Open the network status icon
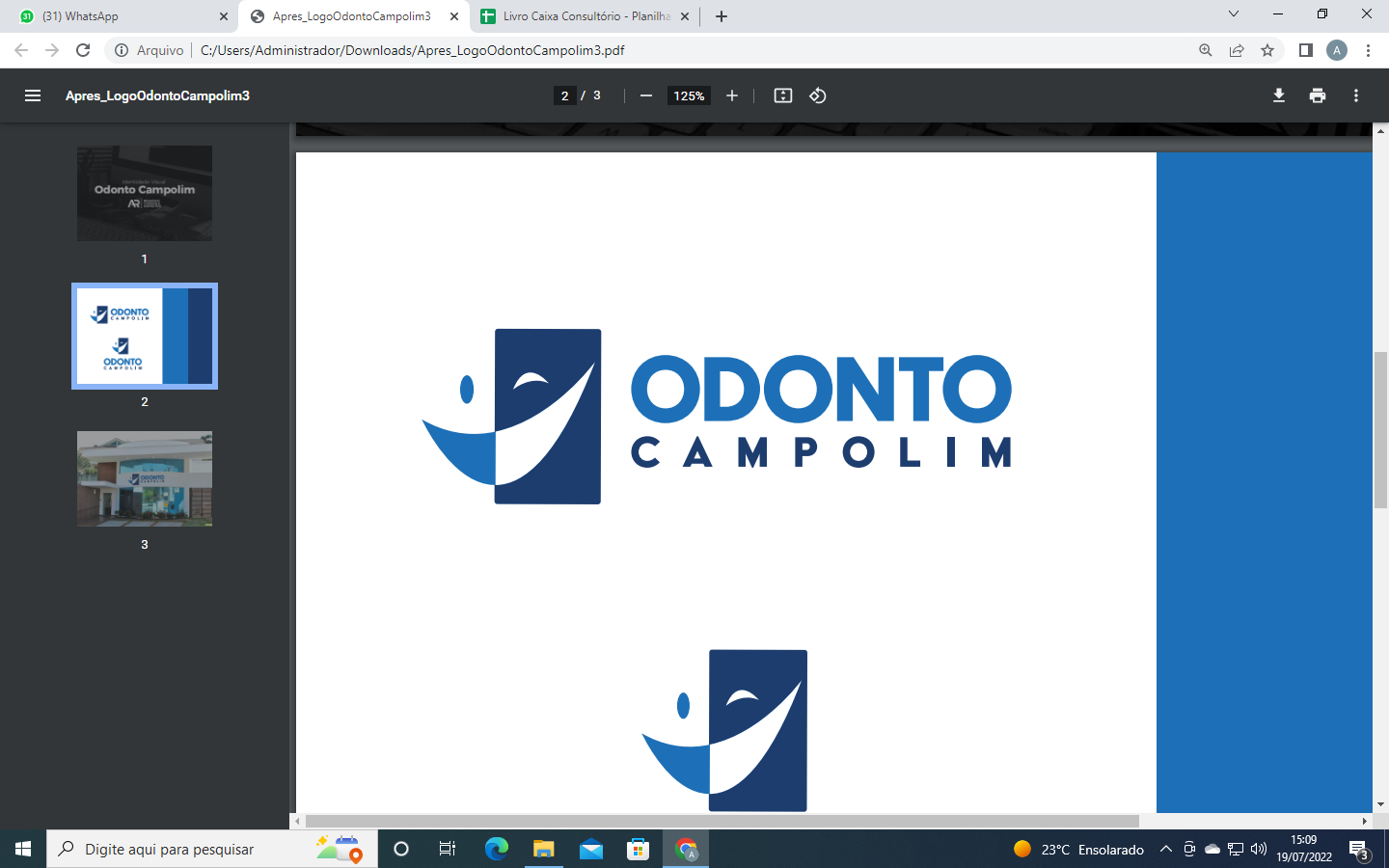This screenshot has height=868, width=1389. [1236, 849]
